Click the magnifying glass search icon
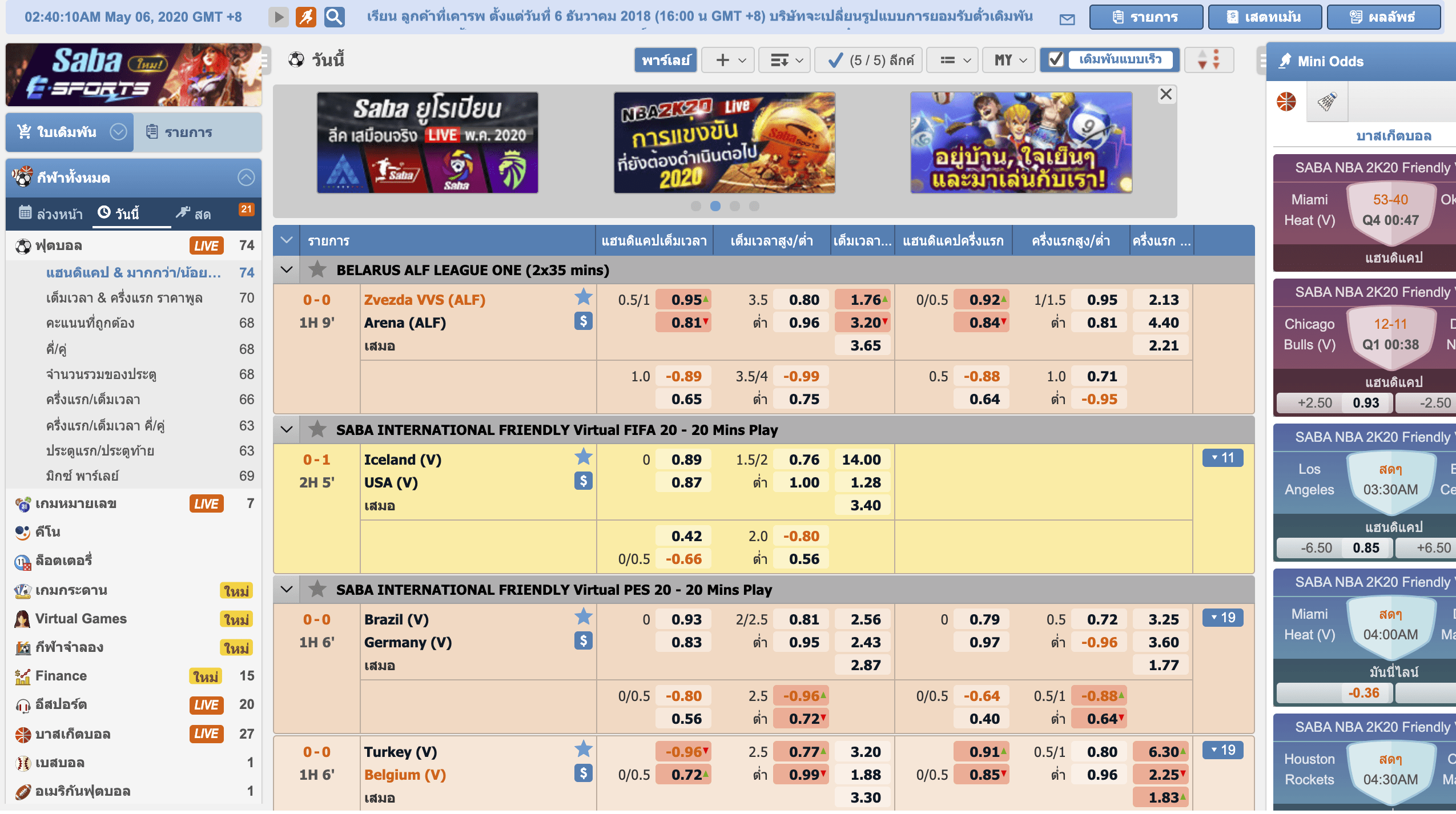1456x814 pixels. (334, 17)
